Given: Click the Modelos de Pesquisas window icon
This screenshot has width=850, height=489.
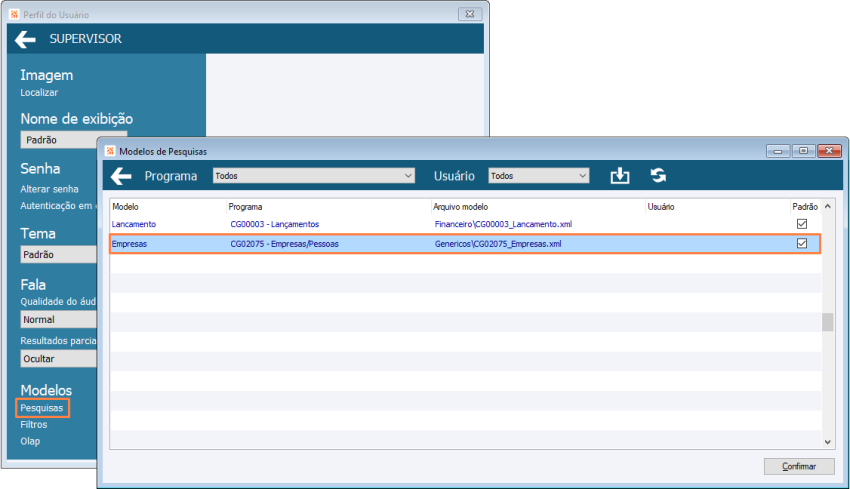Looking at the screenshot, I should tap(110, 151).
